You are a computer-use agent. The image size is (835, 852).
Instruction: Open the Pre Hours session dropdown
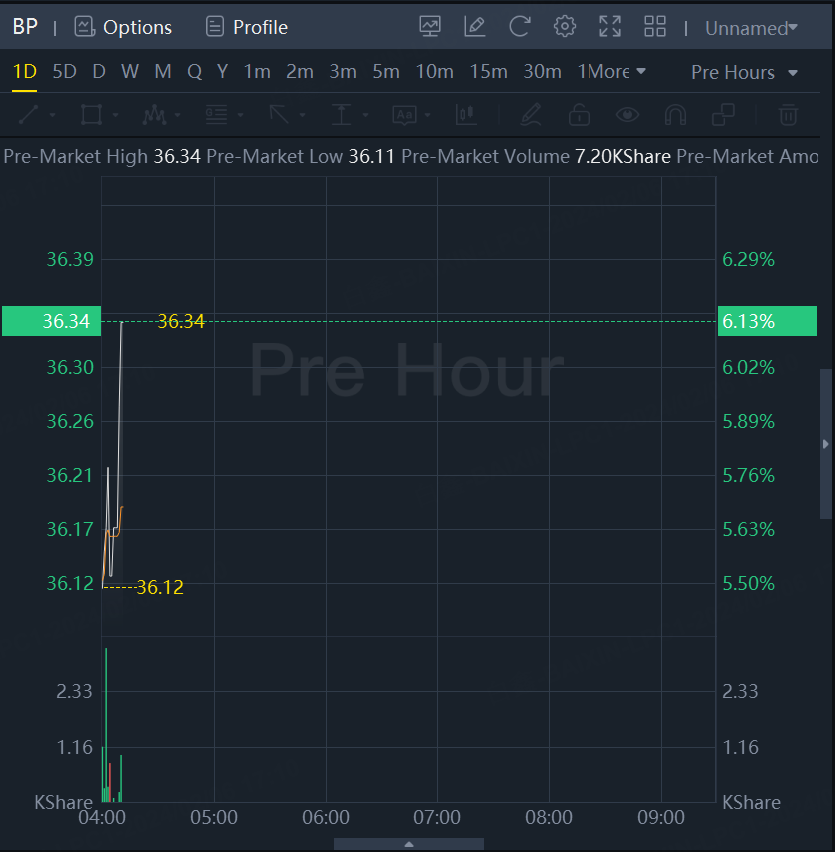tap(744, 72)
